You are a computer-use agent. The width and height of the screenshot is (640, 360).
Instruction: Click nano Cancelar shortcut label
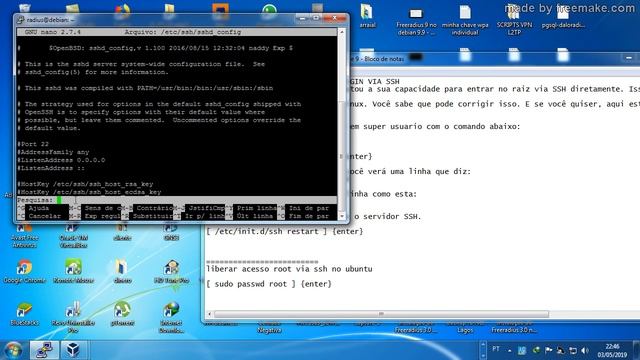click(x=44, y=216)
